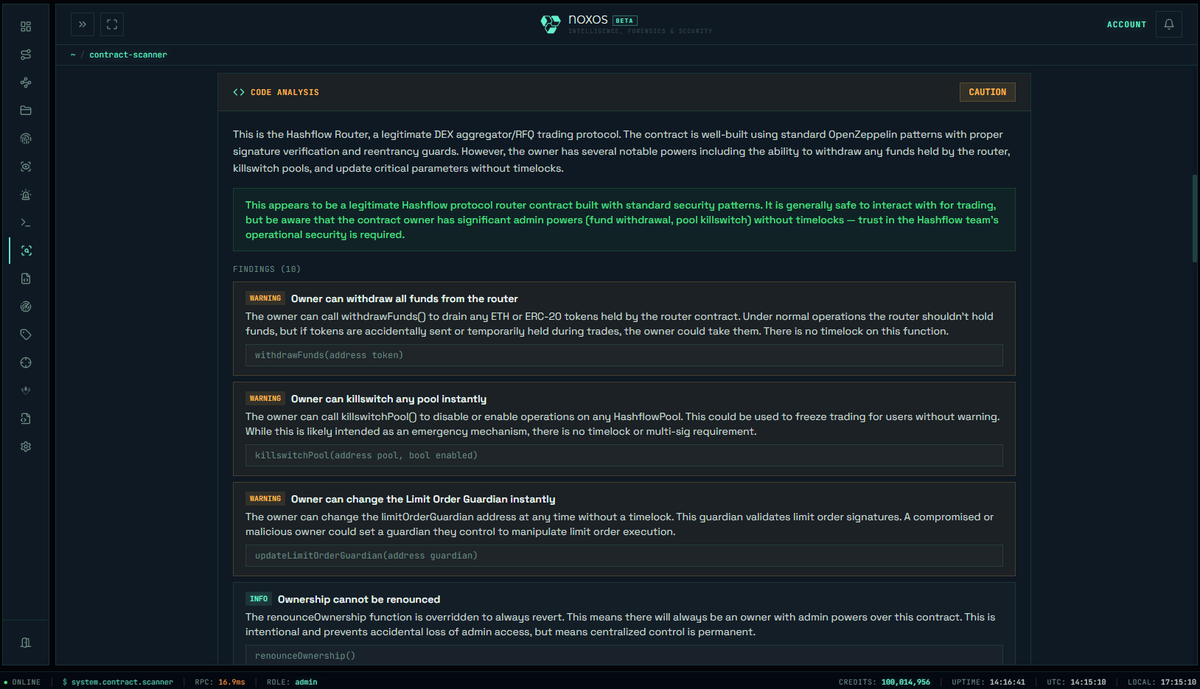This screenshot has width=1200, height=689.
Task: Click WARNING badge on killswitch finding
Action: pos(265,398)
